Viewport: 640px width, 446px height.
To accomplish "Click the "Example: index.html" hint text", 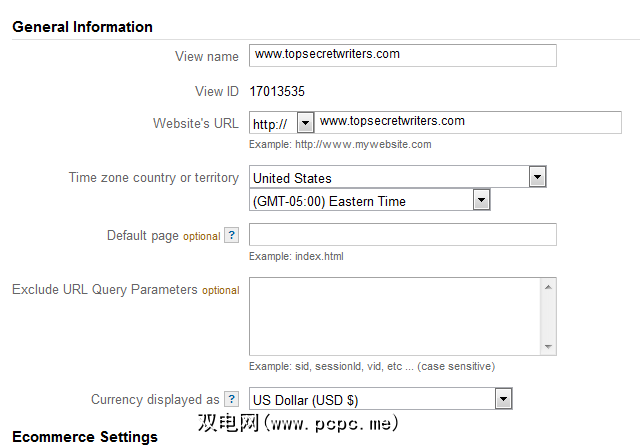I will [x=297, y=257].
